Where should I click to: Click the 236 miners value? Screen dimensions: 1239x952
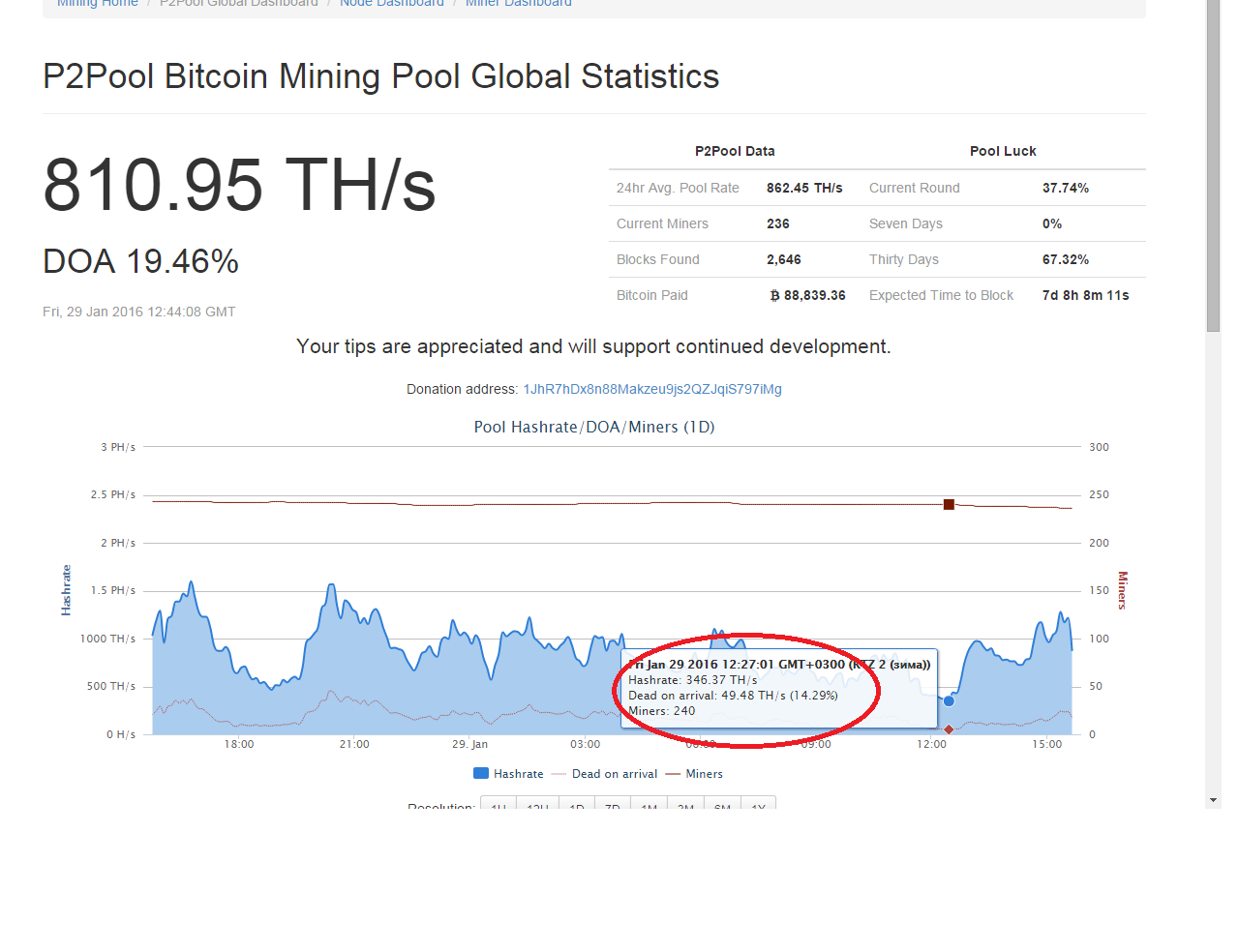778,223
